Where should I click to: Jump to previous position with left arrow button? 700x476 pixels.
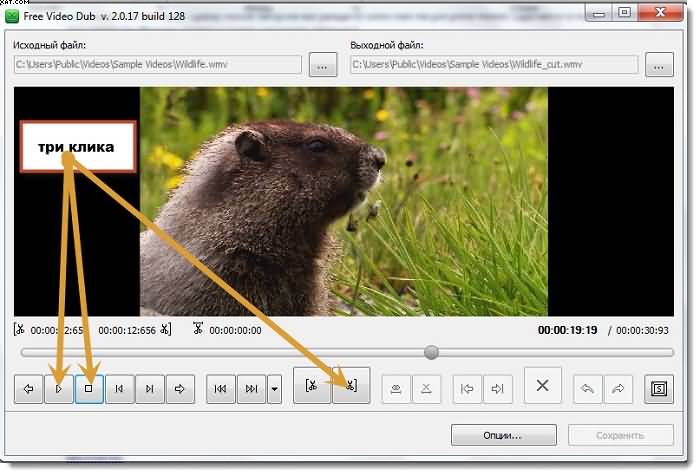[29, 389]
